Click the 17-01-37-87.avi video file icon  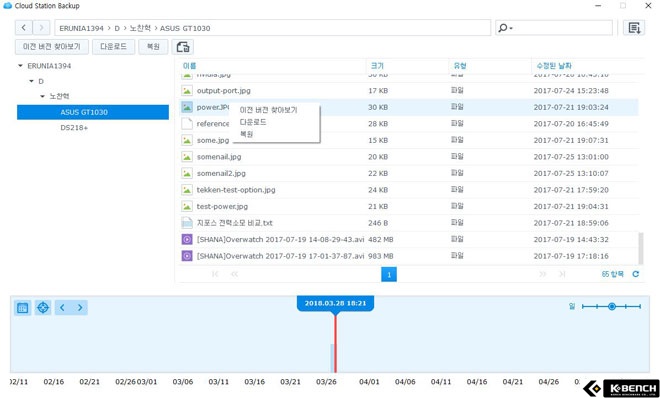click(x=187, y=256)
